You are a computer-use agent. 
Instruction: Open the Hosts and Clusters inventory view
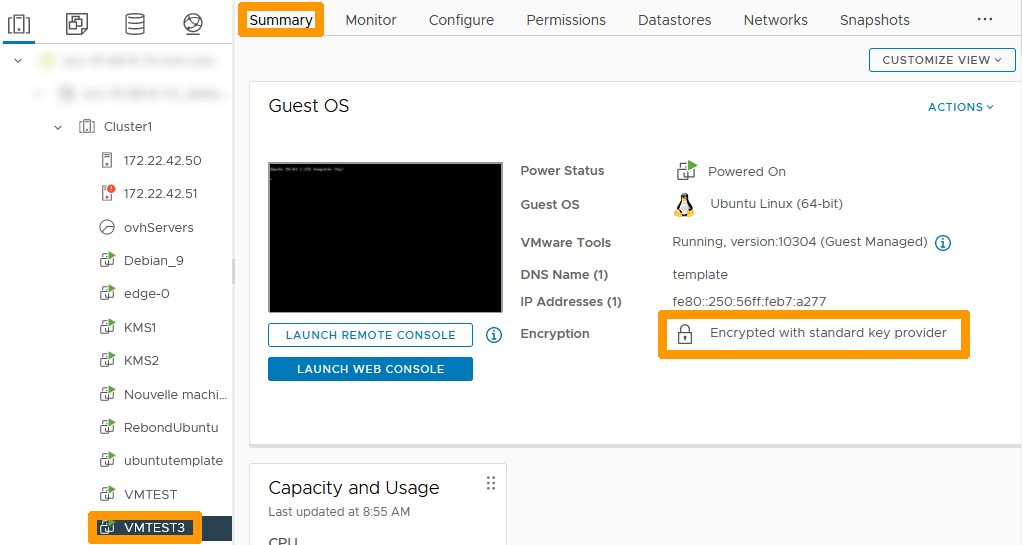(19, 24)
